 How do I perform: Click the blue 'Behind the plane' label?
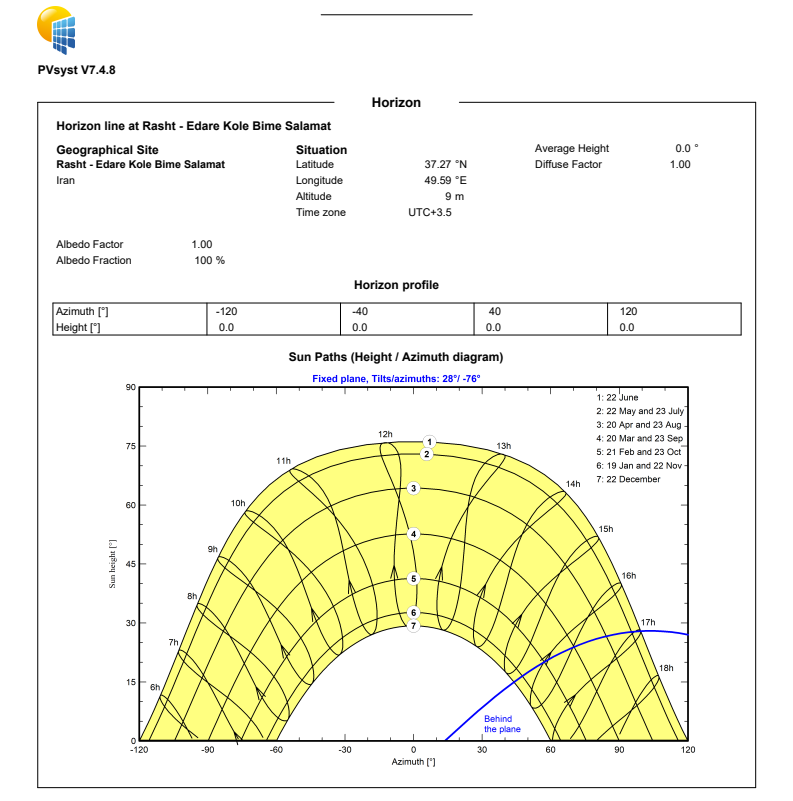[502, 724]
